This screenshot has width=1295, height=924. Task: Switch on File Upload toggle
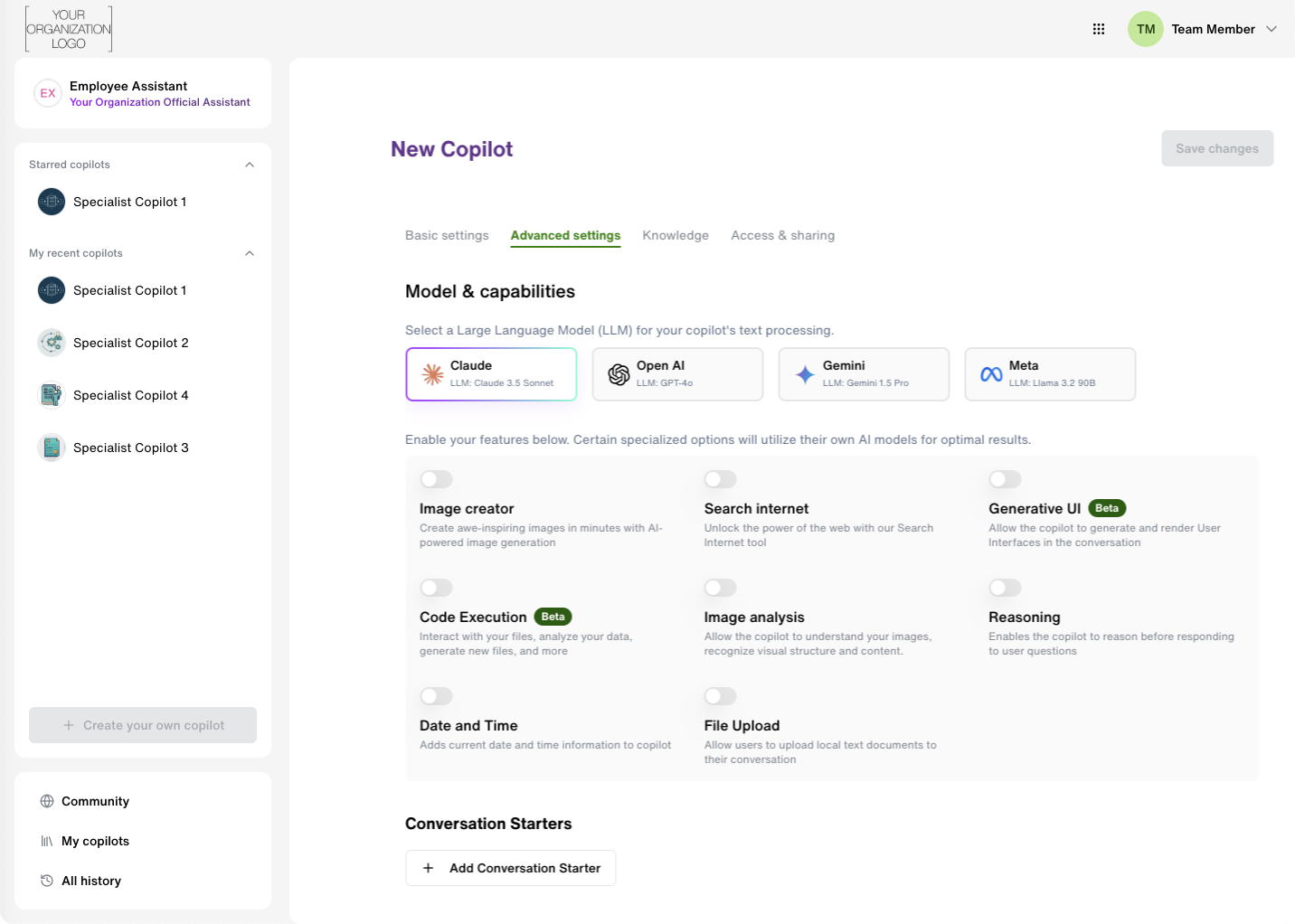pyautogui.click(x=721, y=696)
